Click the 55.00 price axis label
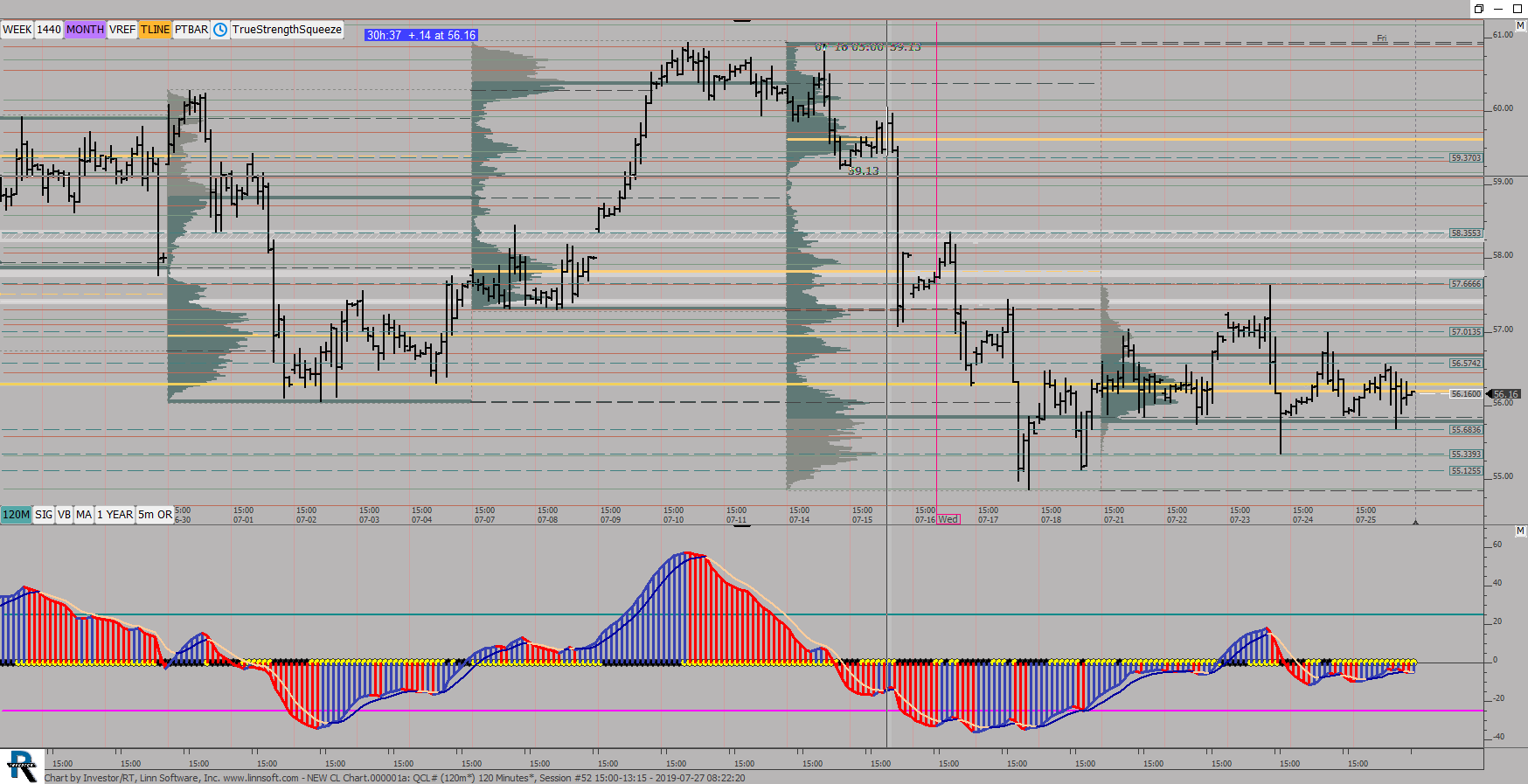 point(1504,476)
